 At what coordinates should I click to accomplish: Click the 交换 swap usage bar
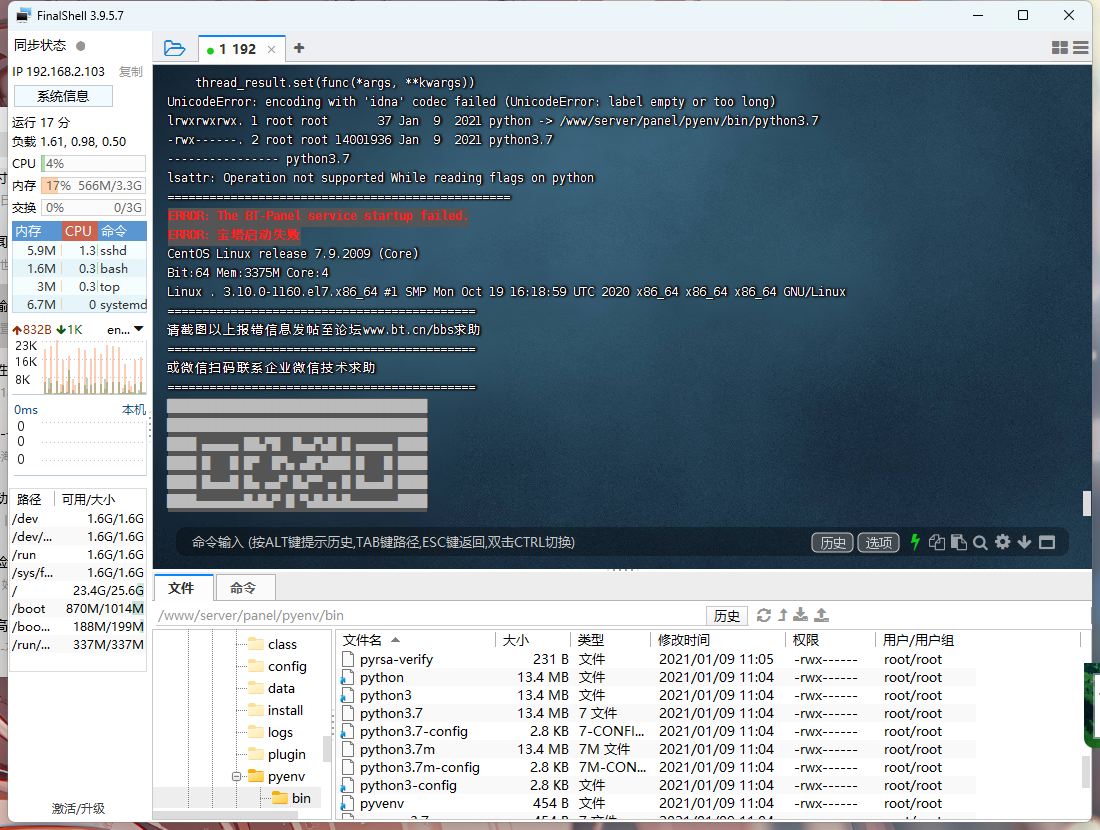[x=93, y=208]
